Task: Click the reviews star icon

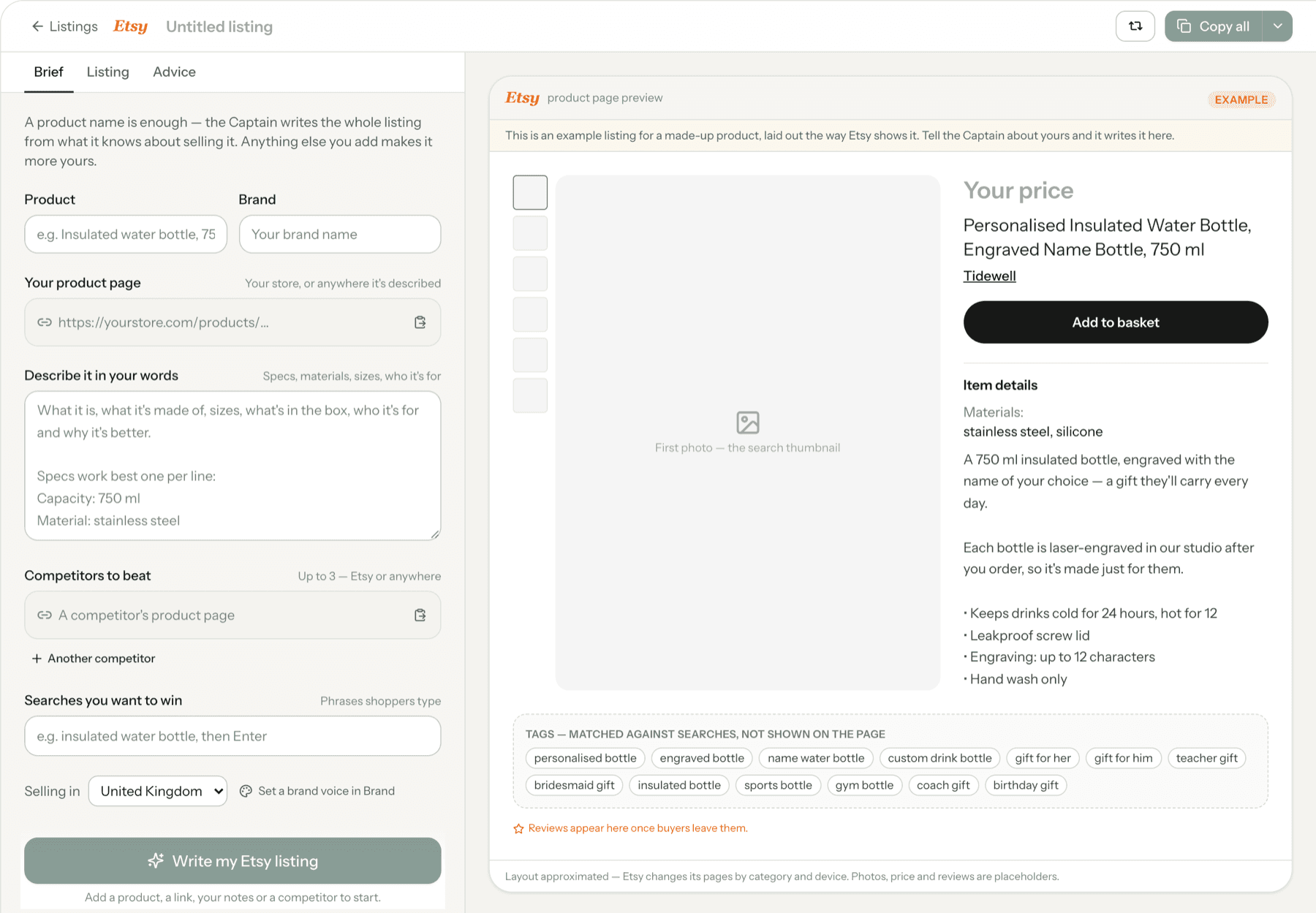Action: point(518,828)
